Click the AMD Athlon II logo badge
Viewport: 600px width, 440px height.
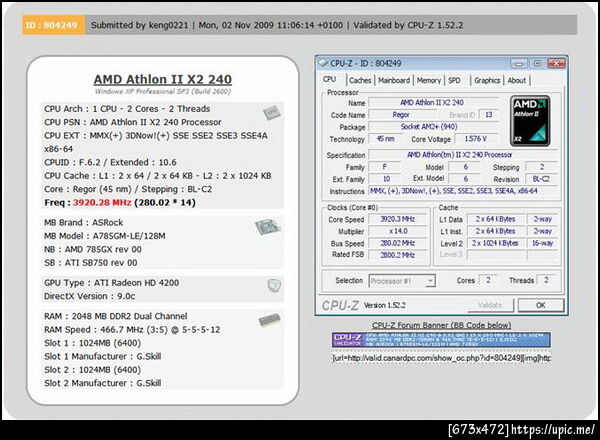coord(530,121)
